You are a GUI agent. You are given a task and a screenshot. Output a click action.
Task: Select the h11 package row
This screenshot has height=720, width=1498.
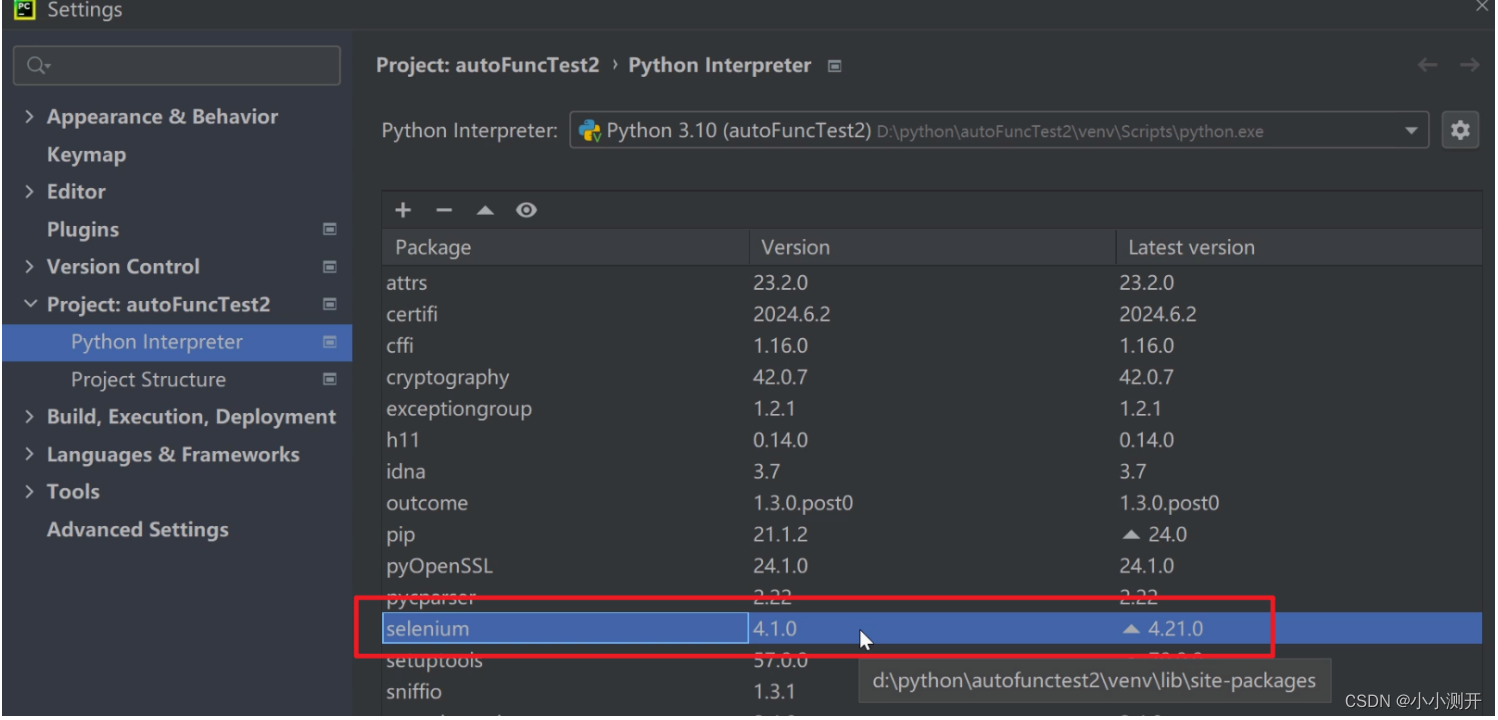[x=932, y=440]
